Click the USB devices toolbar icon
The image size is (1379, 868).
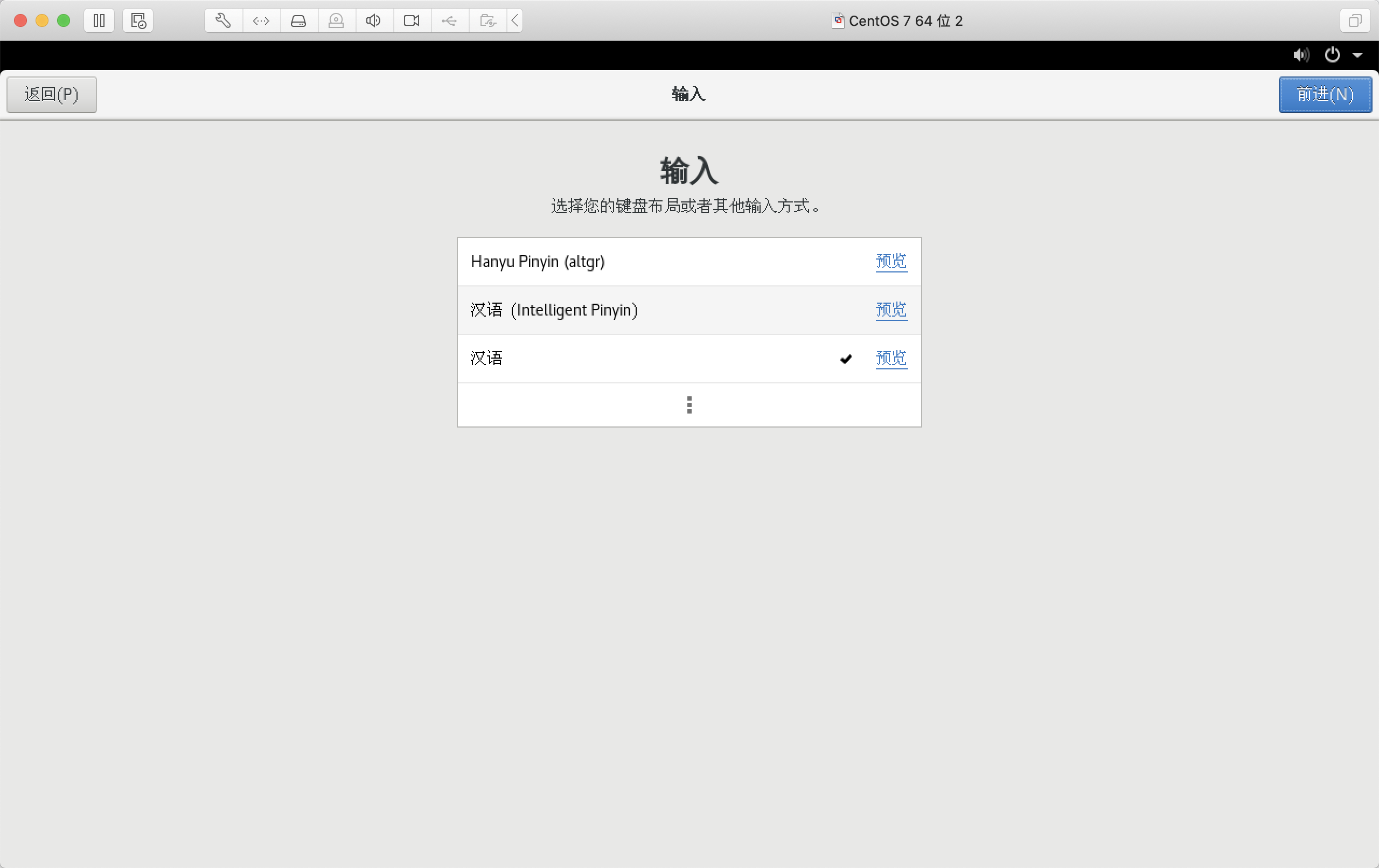tap(449, 20)
